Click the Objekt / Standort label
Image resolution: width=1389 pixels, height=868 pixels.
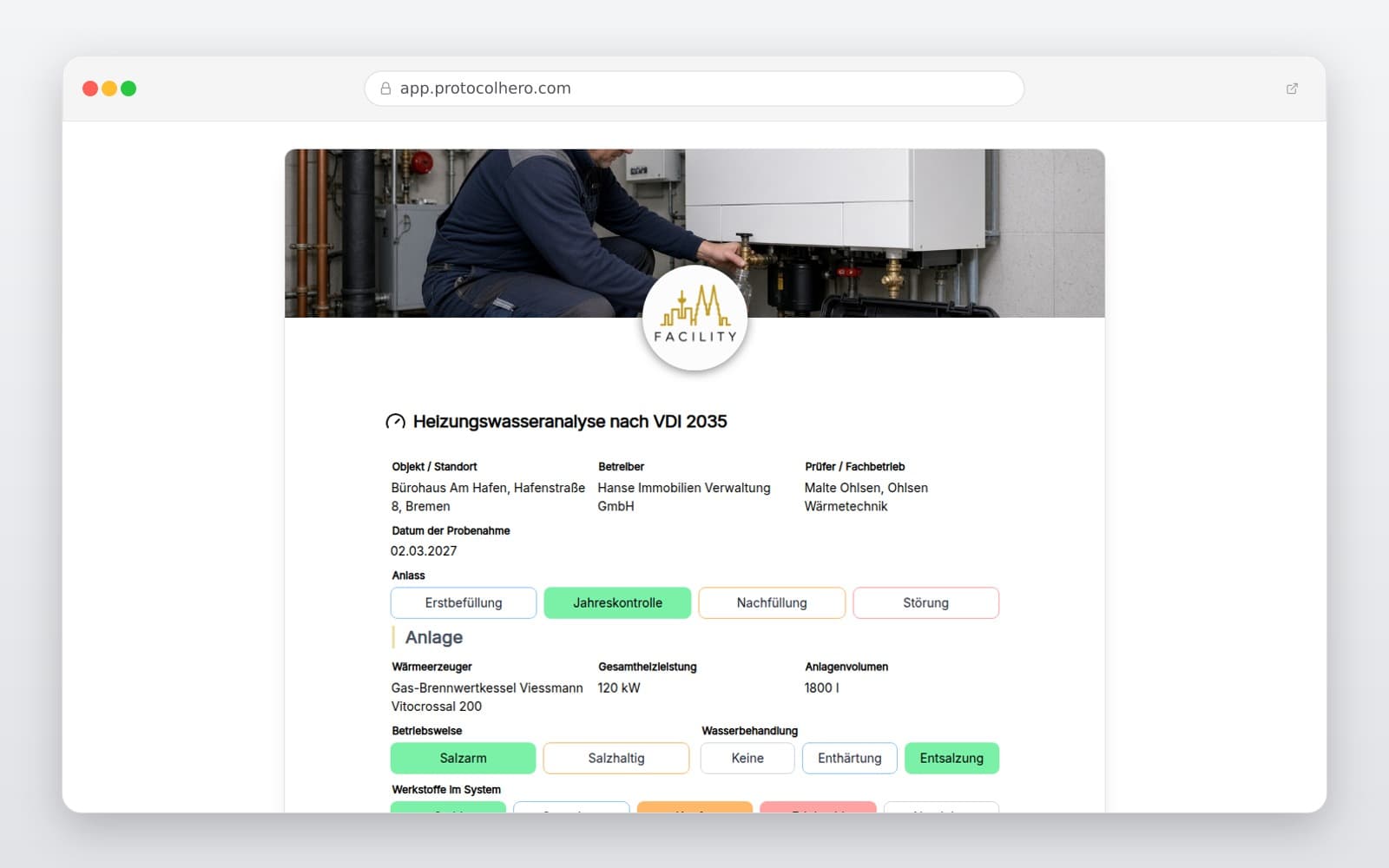[x=434, y=467]
